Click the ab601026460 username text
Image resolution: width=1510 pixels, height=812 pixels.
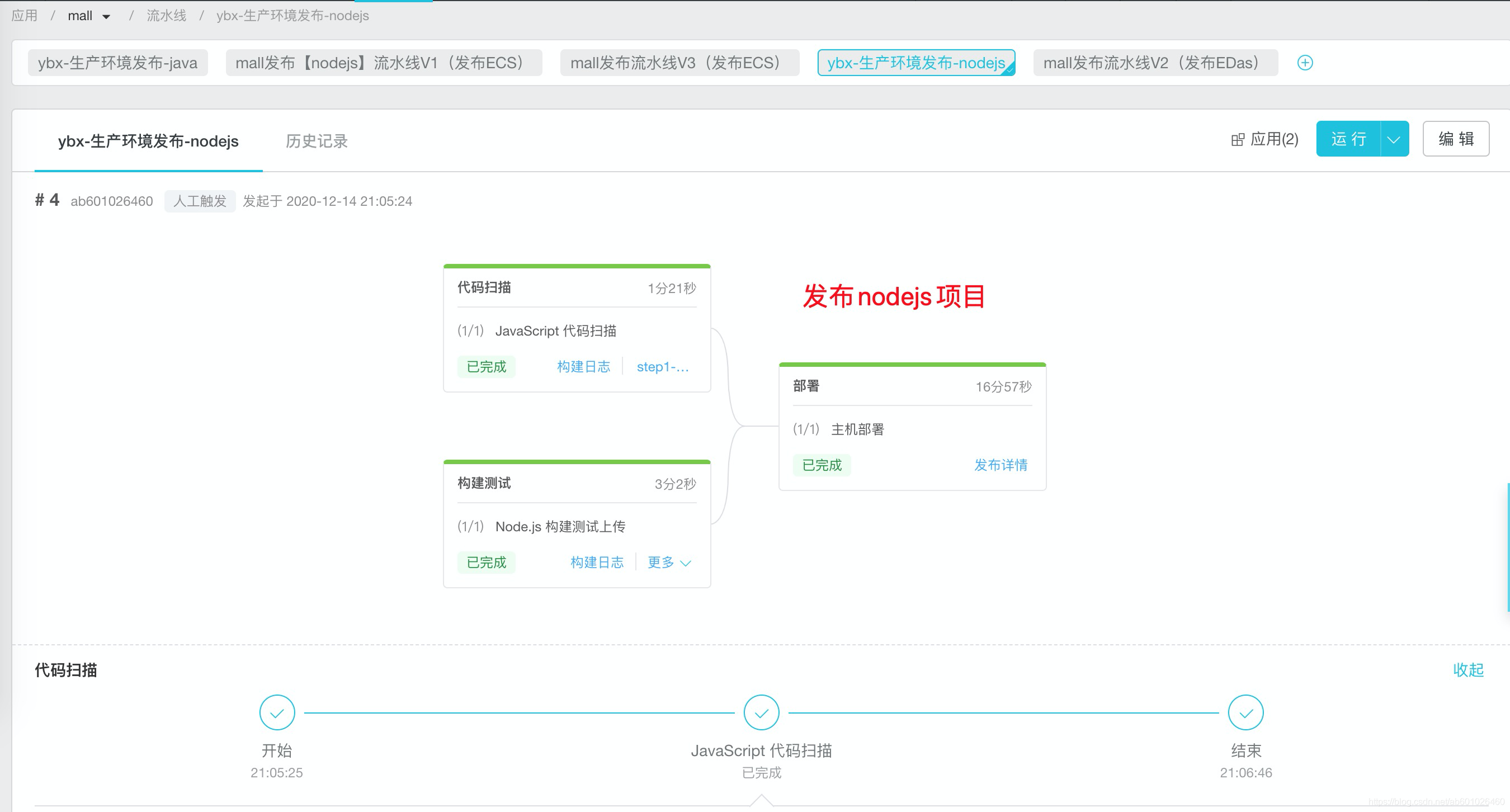pyautogui.click(x=112, y=201)
